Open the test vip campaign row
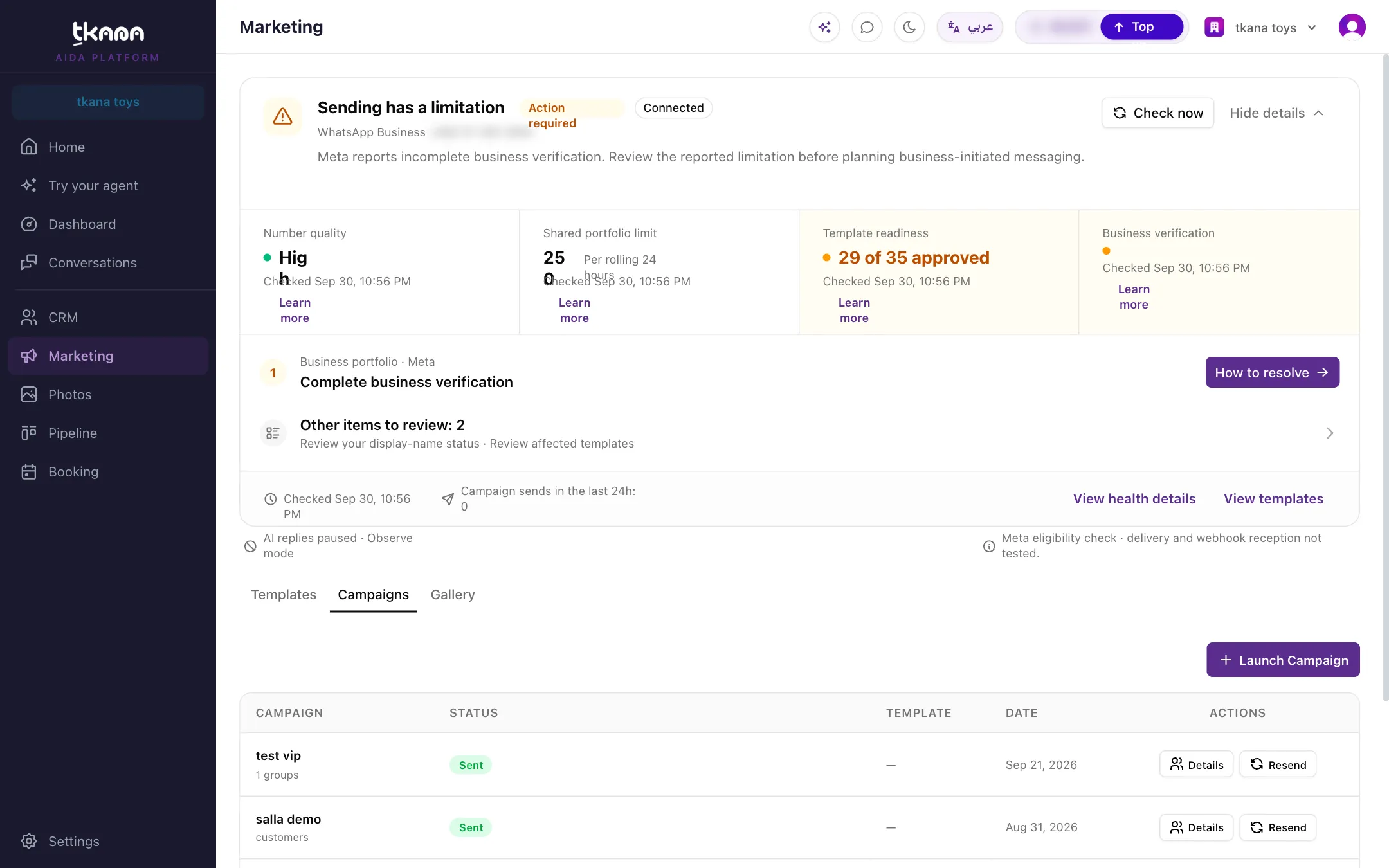1389x868 pixels. pos(799,764)
